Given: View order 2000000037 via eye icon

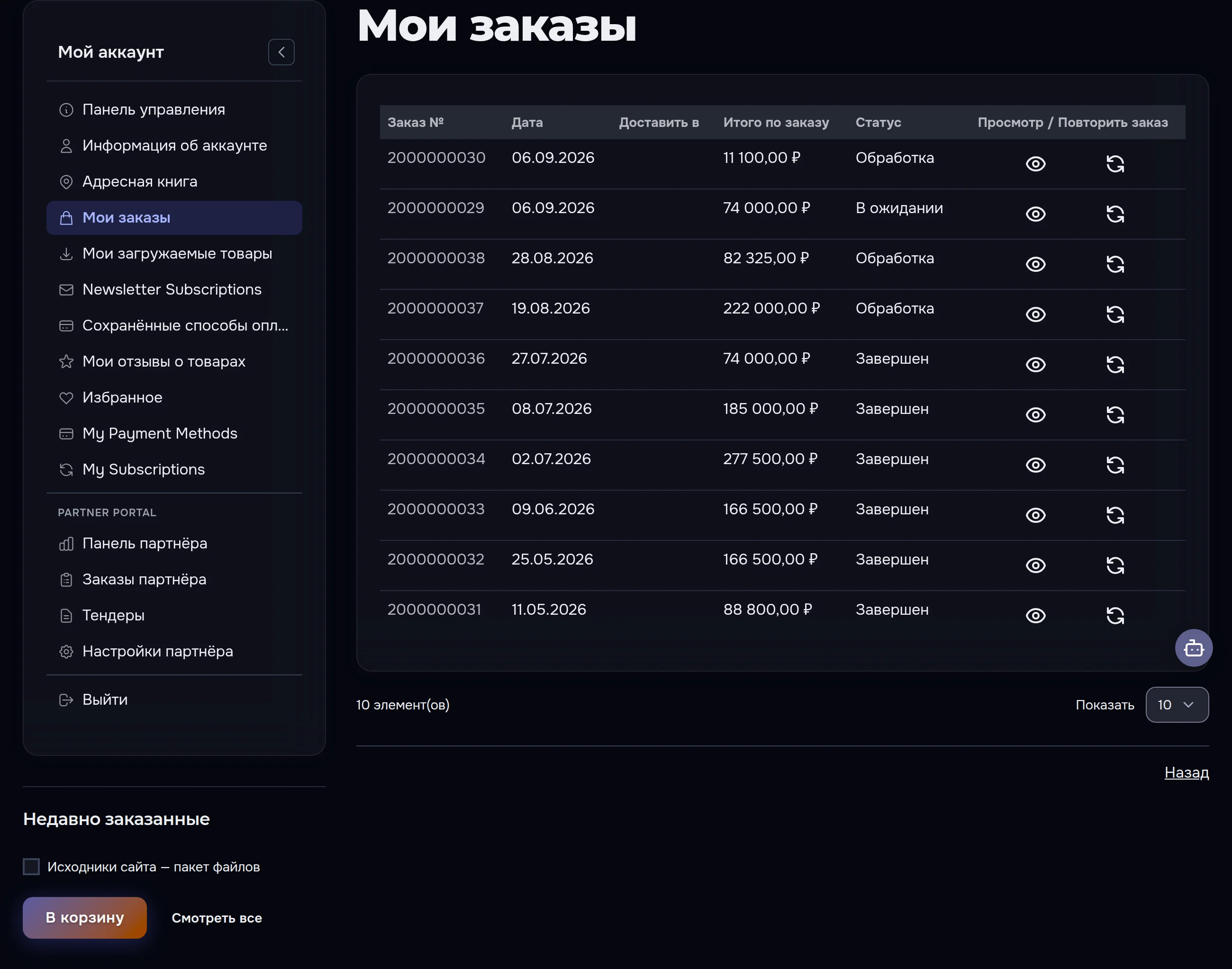Looking at the screenshot, I should click(1036, 314).
